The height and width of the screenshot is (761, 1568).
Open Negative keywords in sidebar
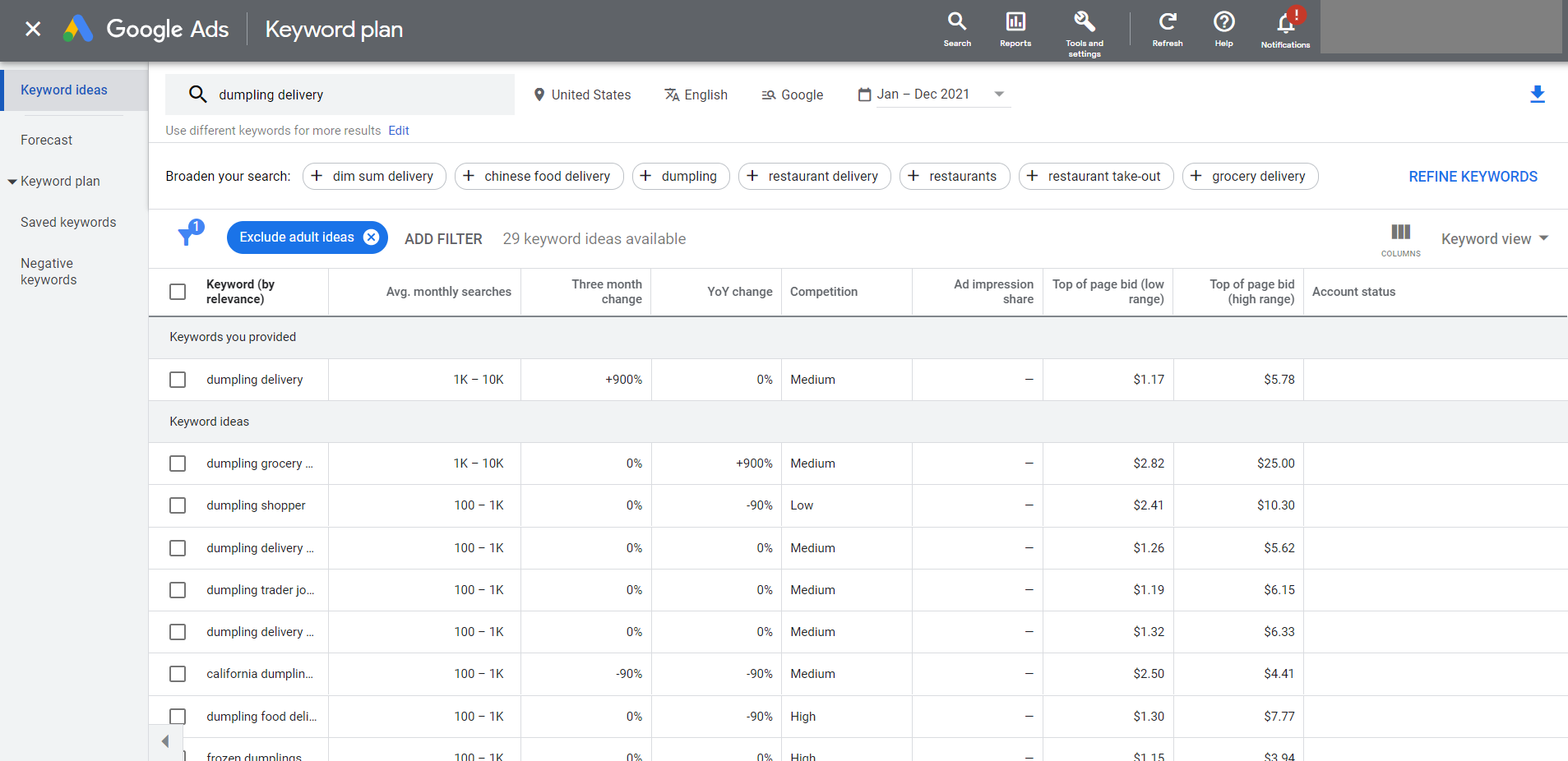click(49, 272)
